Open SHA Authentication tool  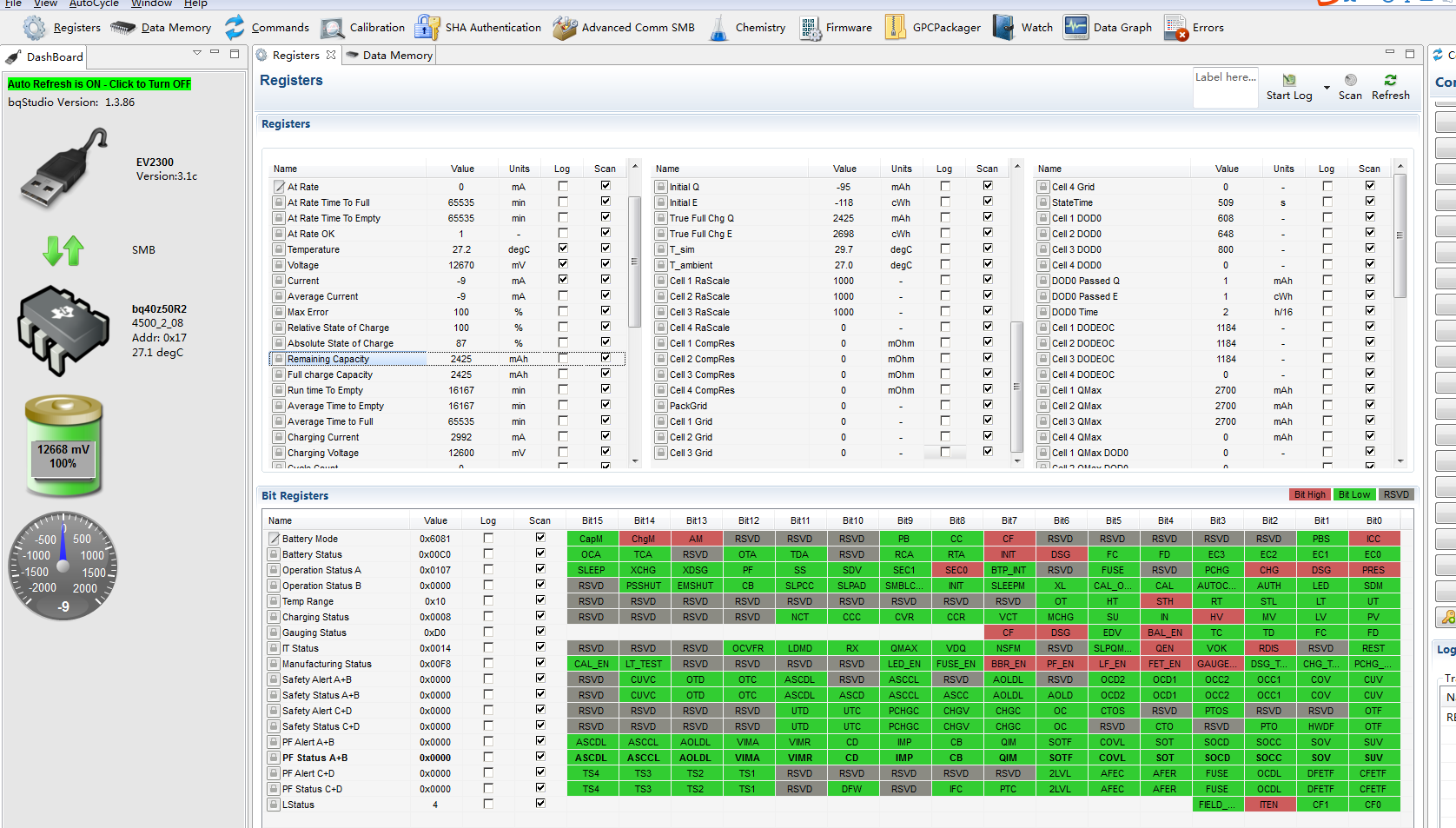478,28
